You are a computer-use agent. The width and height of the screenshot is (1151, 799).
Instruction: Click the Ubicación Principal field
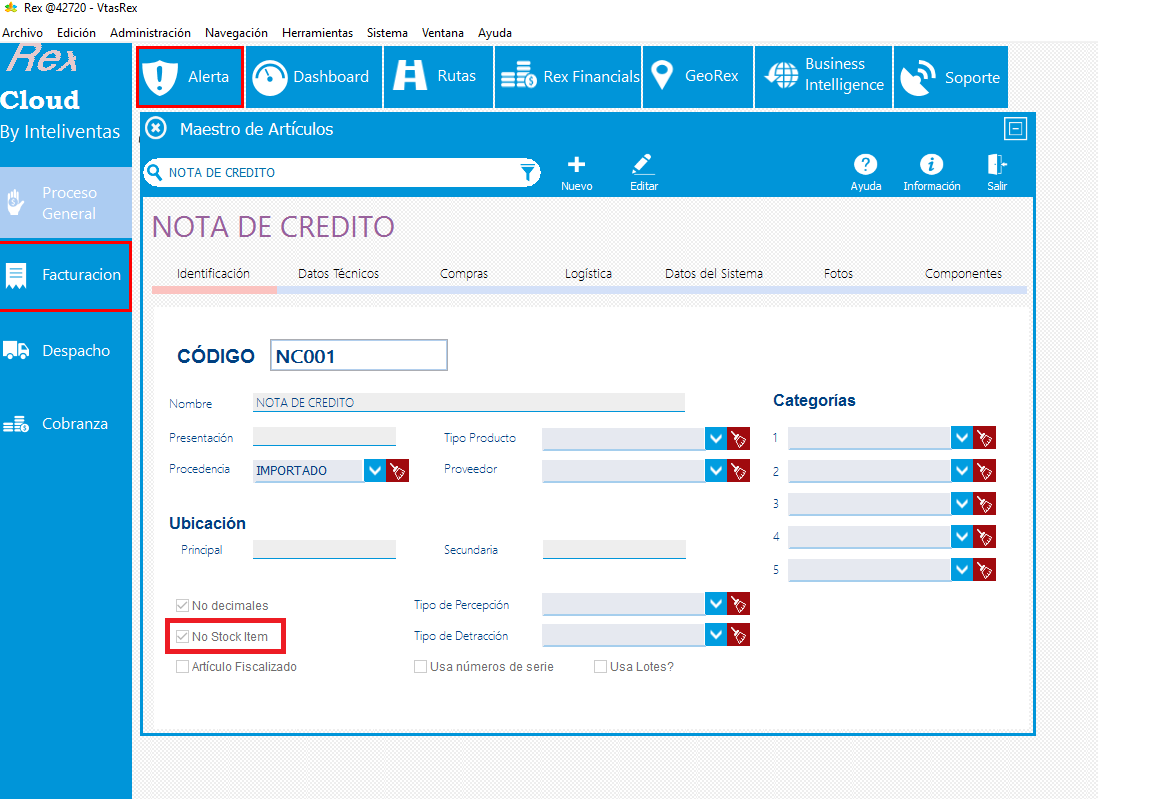[324, 549]
